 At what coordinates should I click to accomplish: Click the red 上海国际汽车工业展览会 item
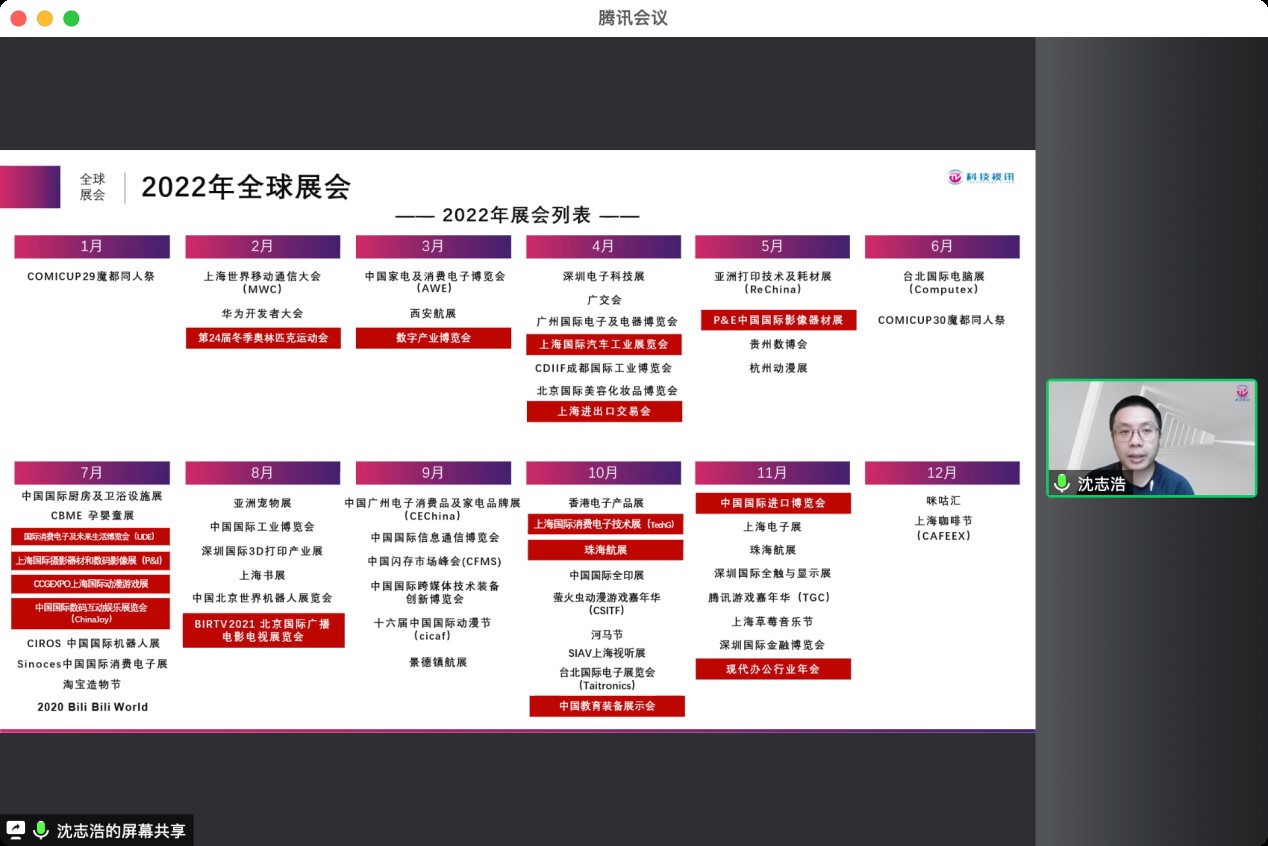coord(604,344)
